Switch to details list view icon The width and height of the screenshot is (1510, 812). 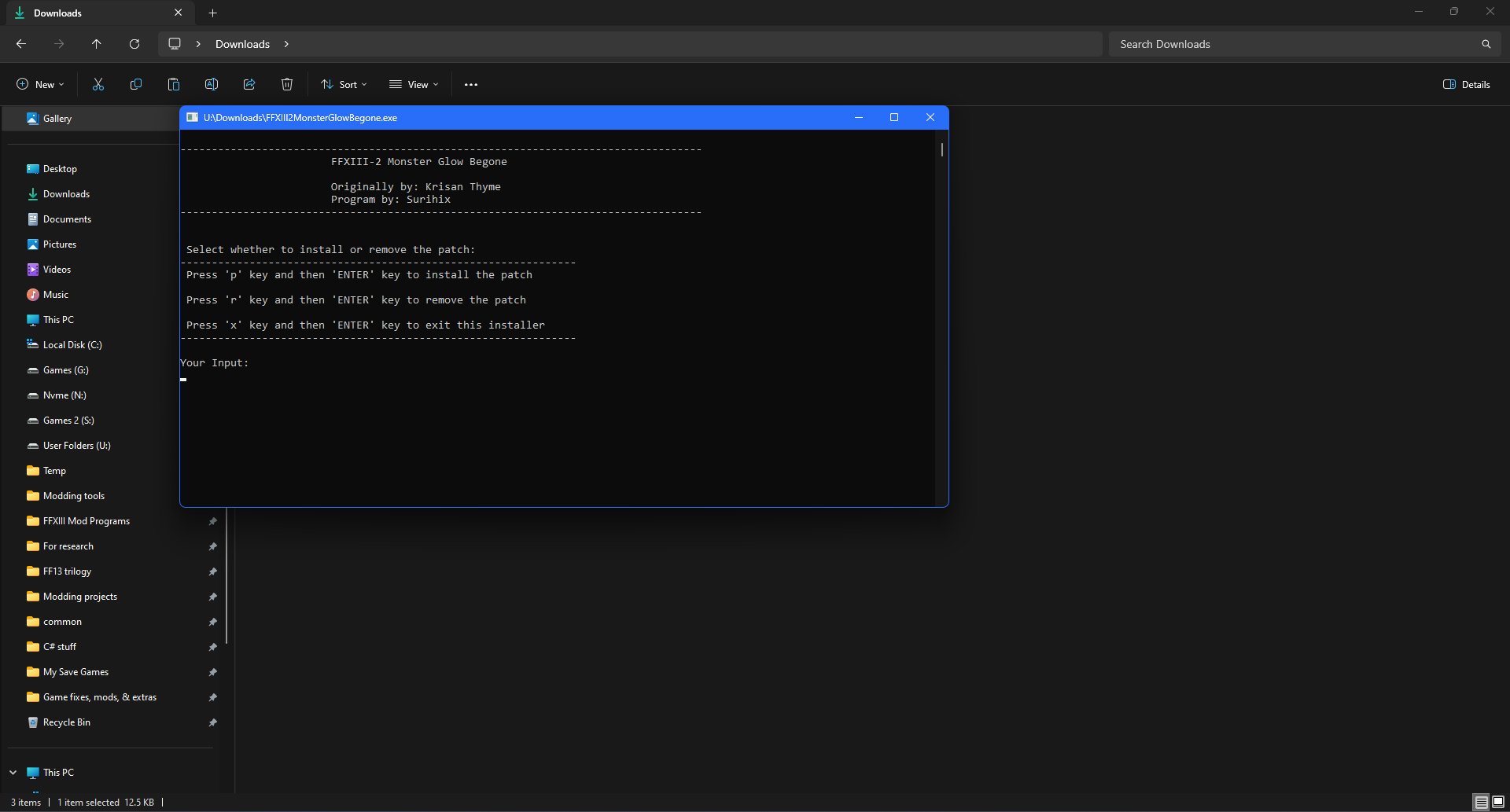coord(1481,802)
